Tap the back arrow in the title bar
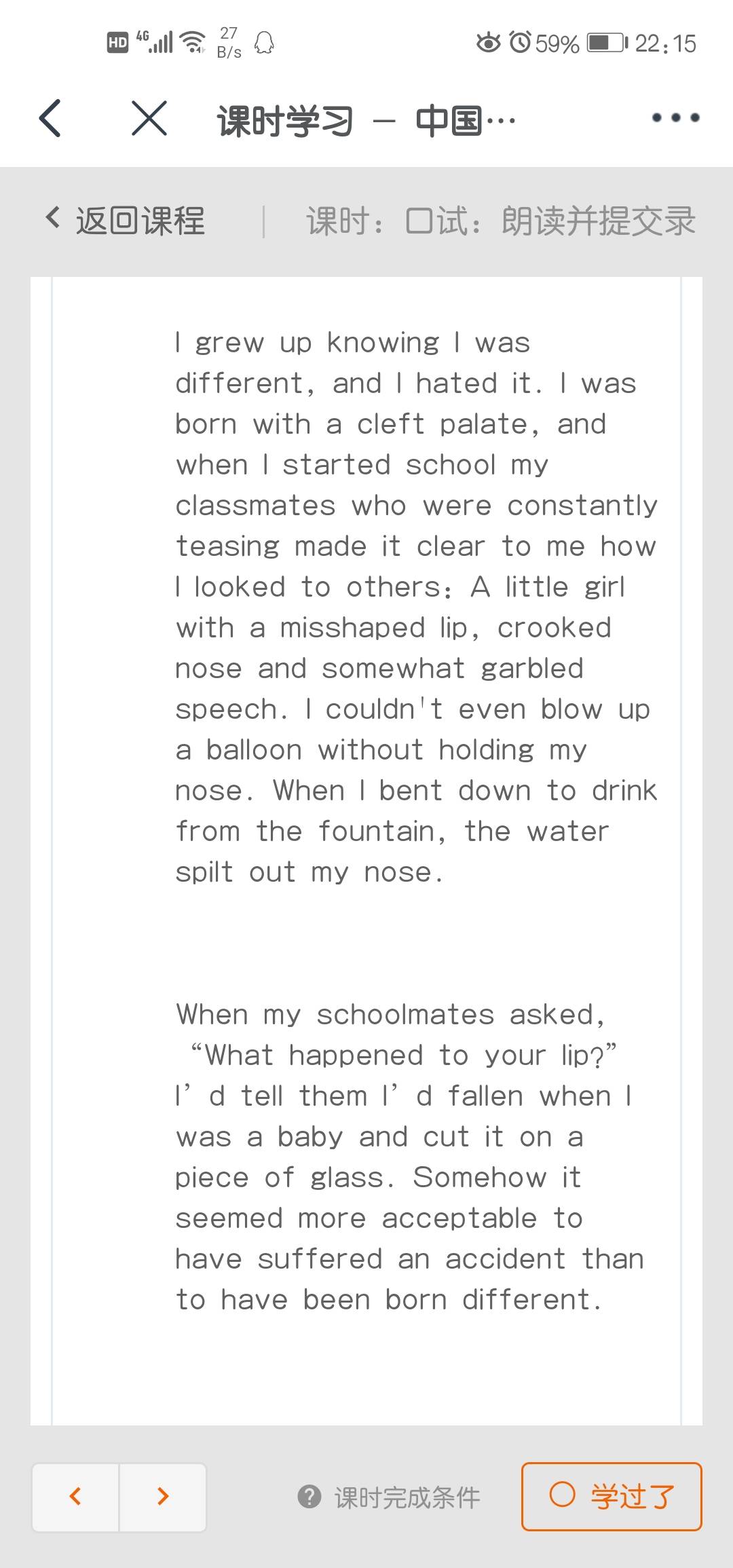The height and width of the screenshot is (1568, 733). (51, 118)
